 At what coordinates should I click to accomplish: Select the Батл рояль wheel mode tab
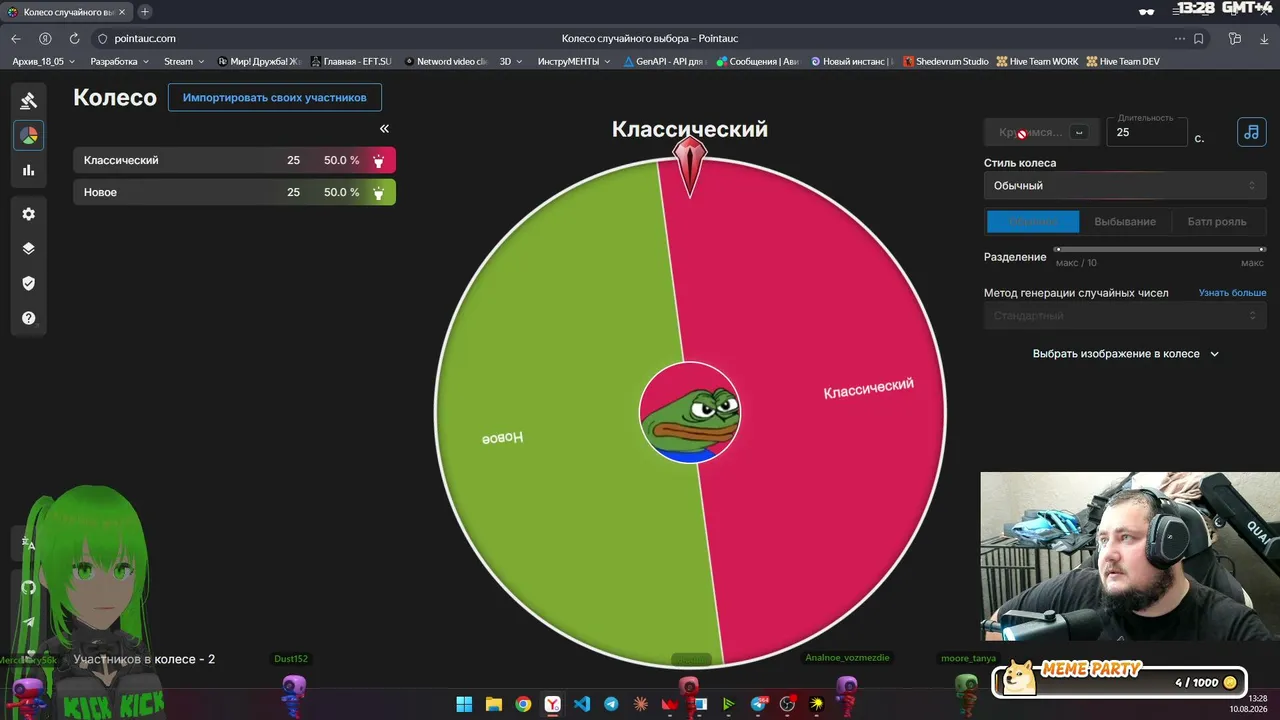click(x=1217, y=222)
